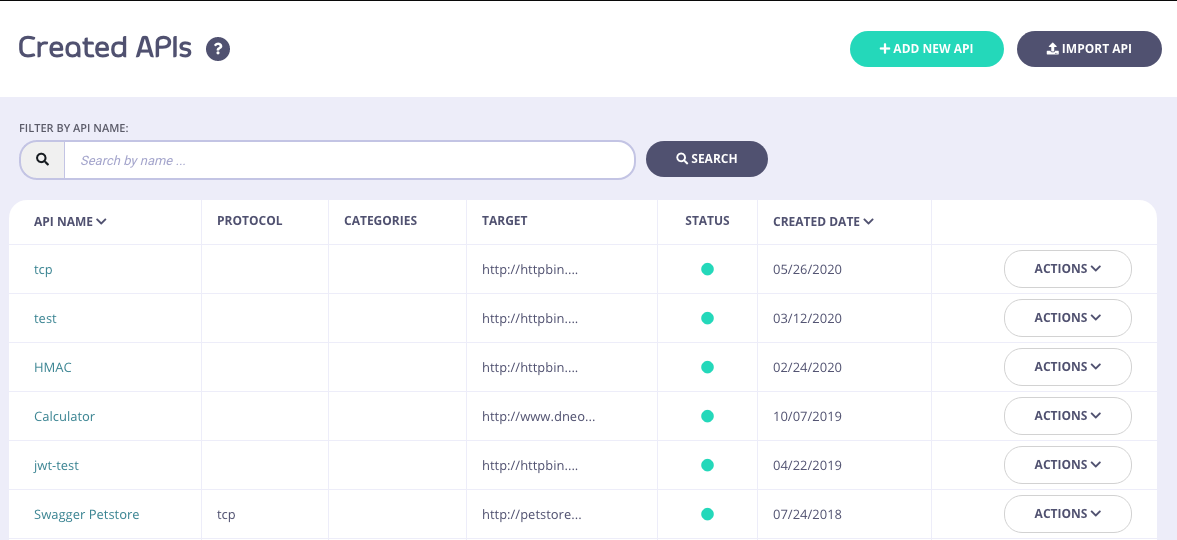
Task: Focus the Search by name input field
Action: tap(349, 160)
